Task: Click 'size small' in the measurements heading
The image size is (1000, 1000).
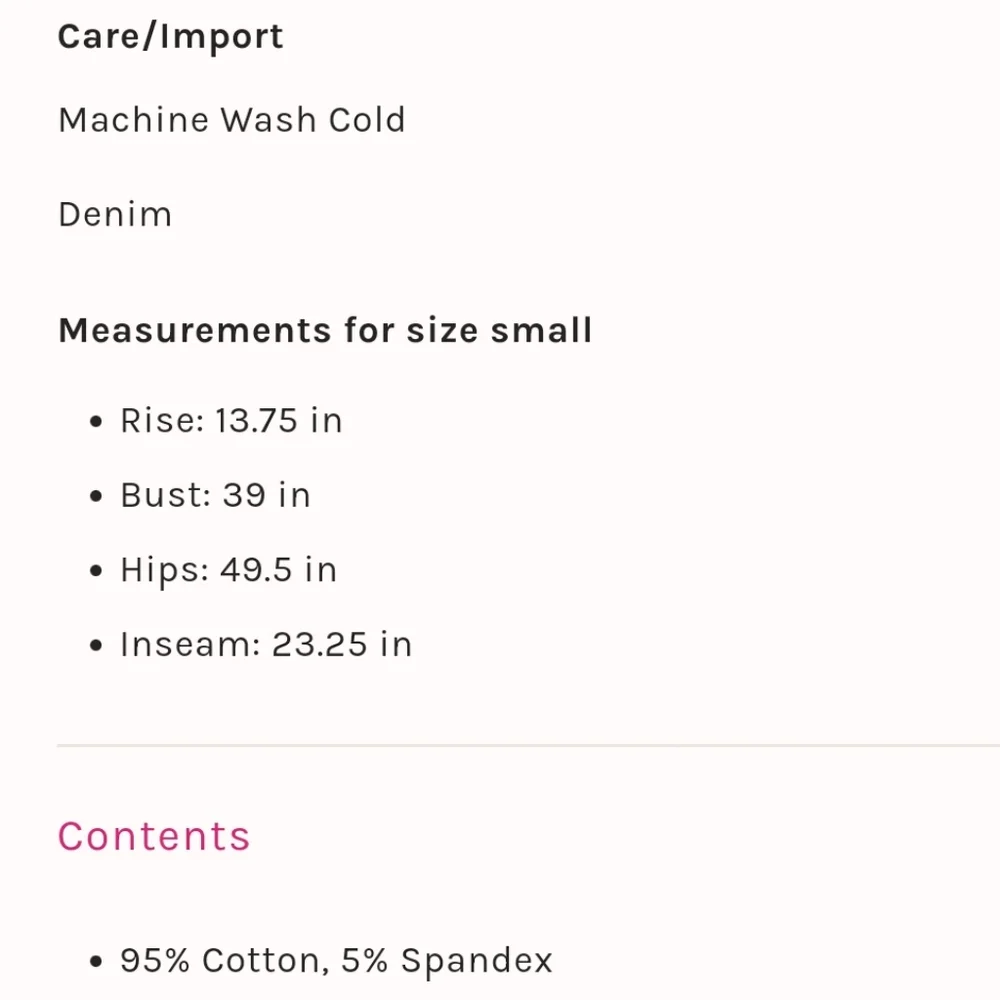Action: 499,330
